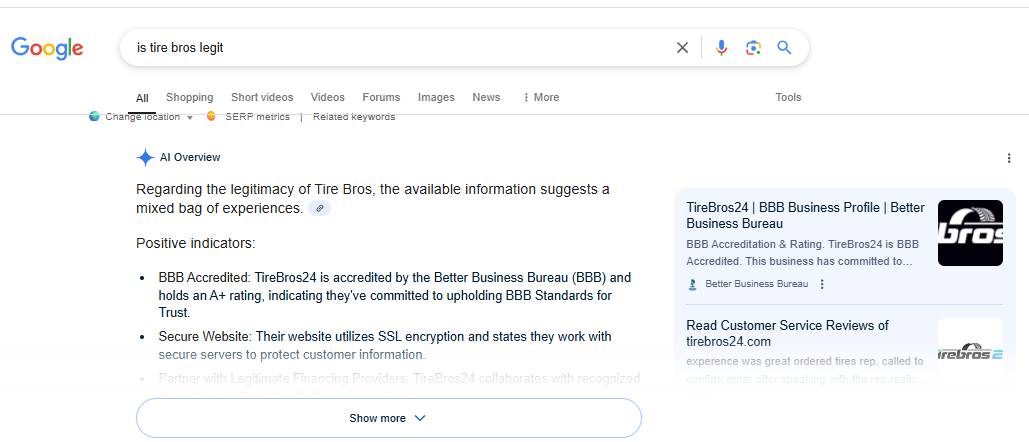Click the AI Overview sparkle icon
The width and height of the screenshot is (1029, 442).
145,157
